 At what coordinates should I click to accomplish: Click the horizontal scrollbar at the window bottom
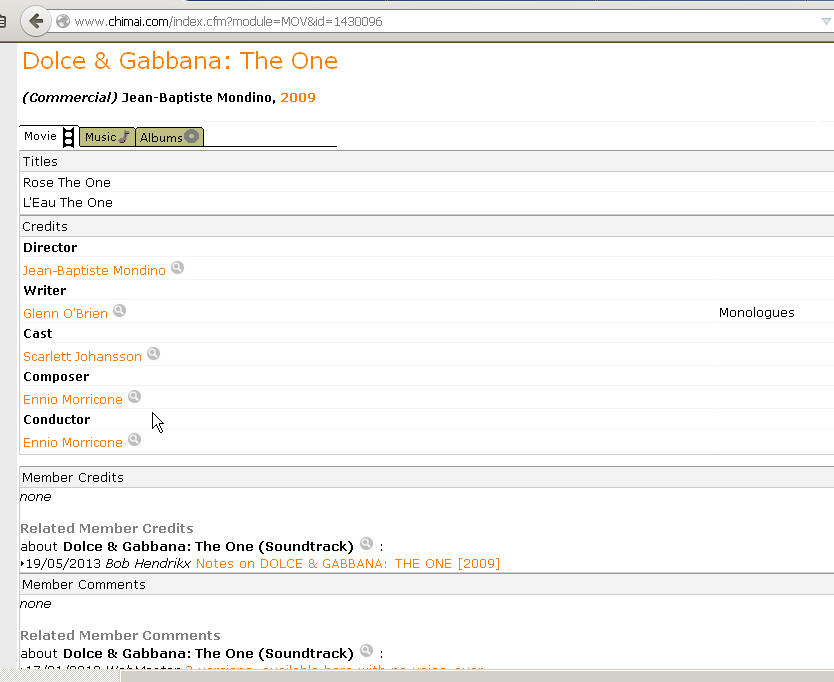click(x=477, y=676)
